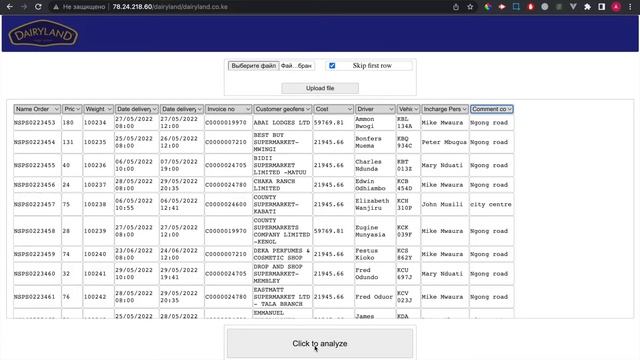The width and height of the screenshot is (640, 360).
Task: Select cell NSPS0223454
Action: point(37,142)
